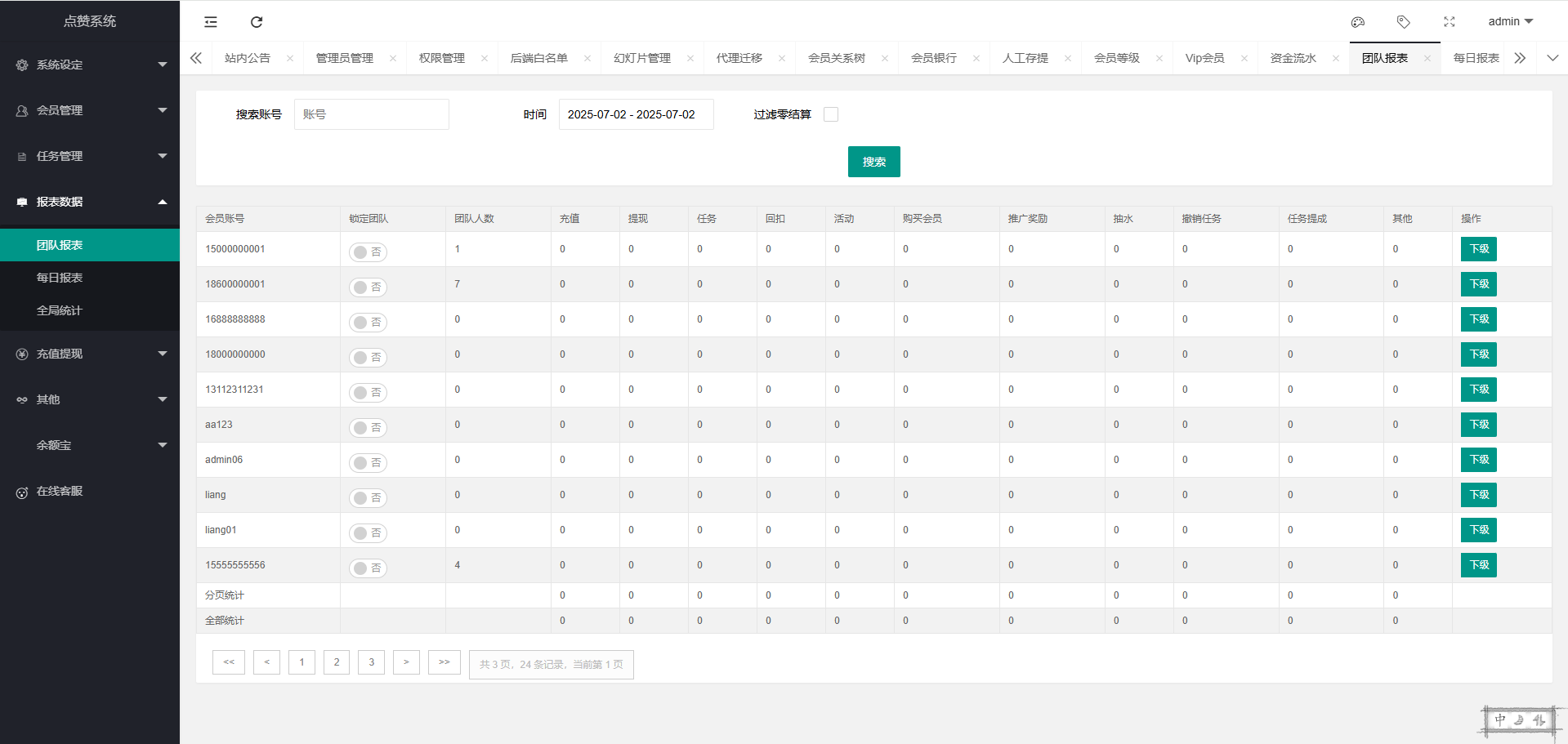
Task: Close the 幻灯片管理 tab
Action: click(690, 59)
